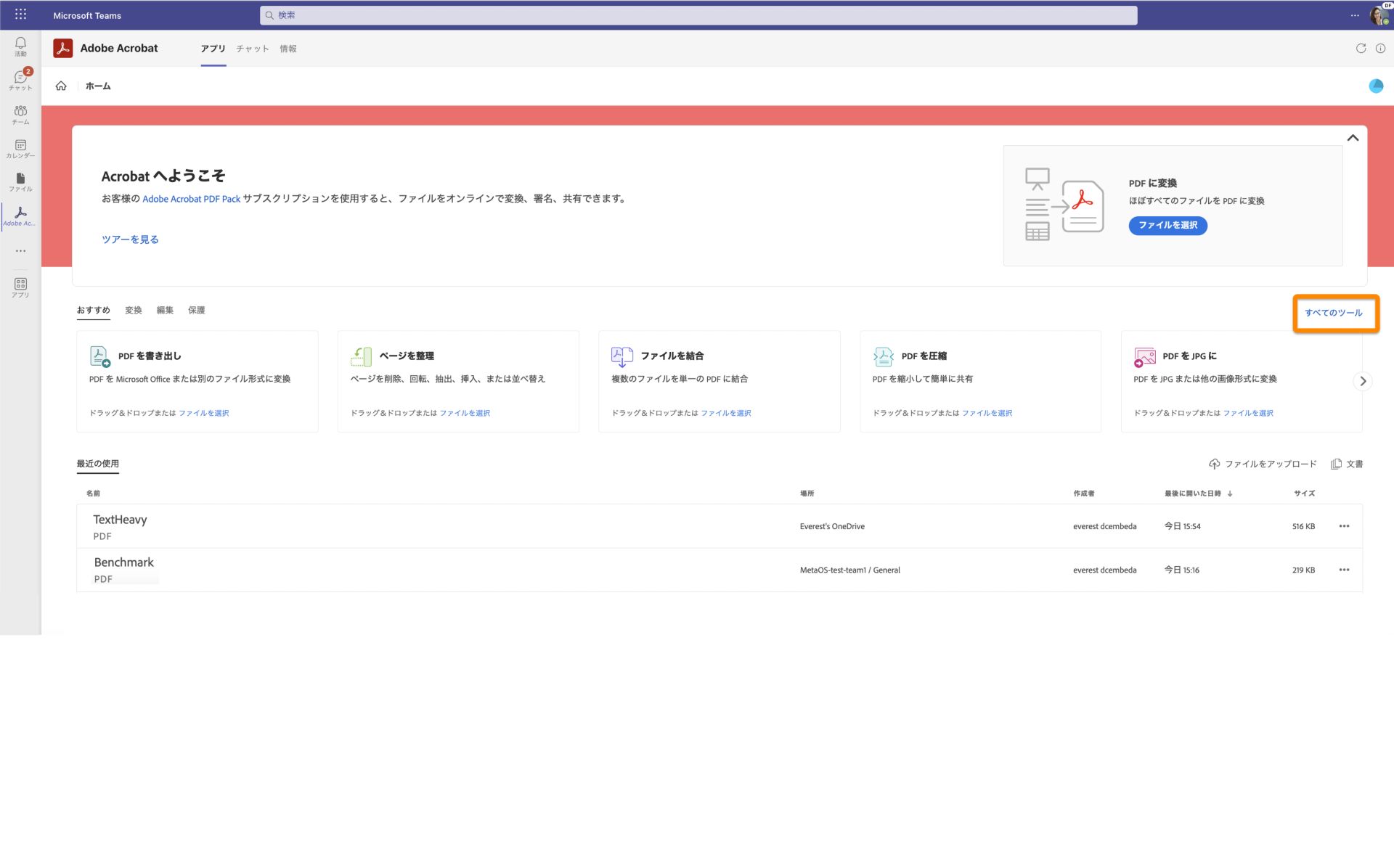The width and height of the screenshot is (1394, 868).
Task: Open the ツアーを見る link
Action: pyautogui.click(x=130, y=239)
